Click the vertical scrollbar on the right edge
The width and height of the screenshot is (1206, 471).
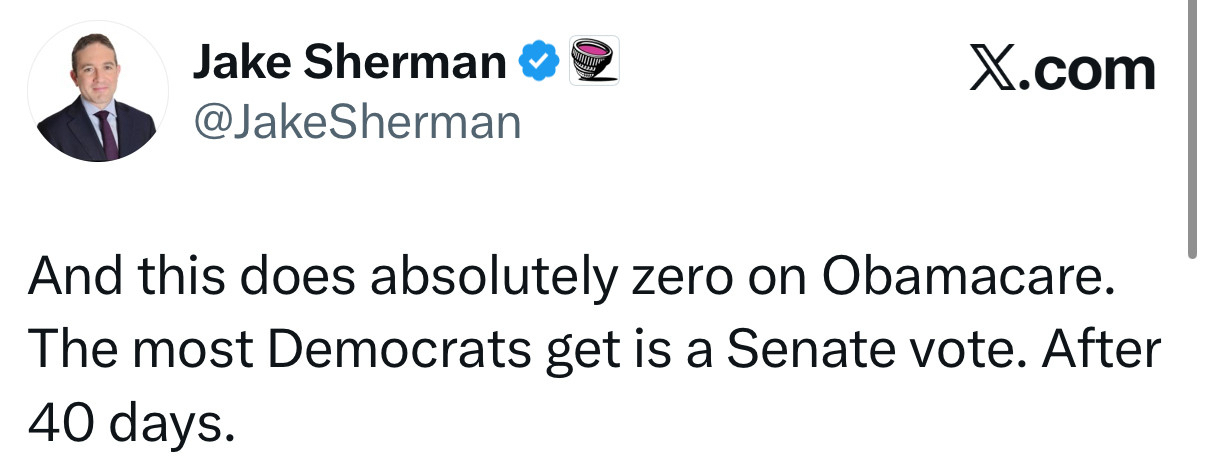coord(1192,130)
